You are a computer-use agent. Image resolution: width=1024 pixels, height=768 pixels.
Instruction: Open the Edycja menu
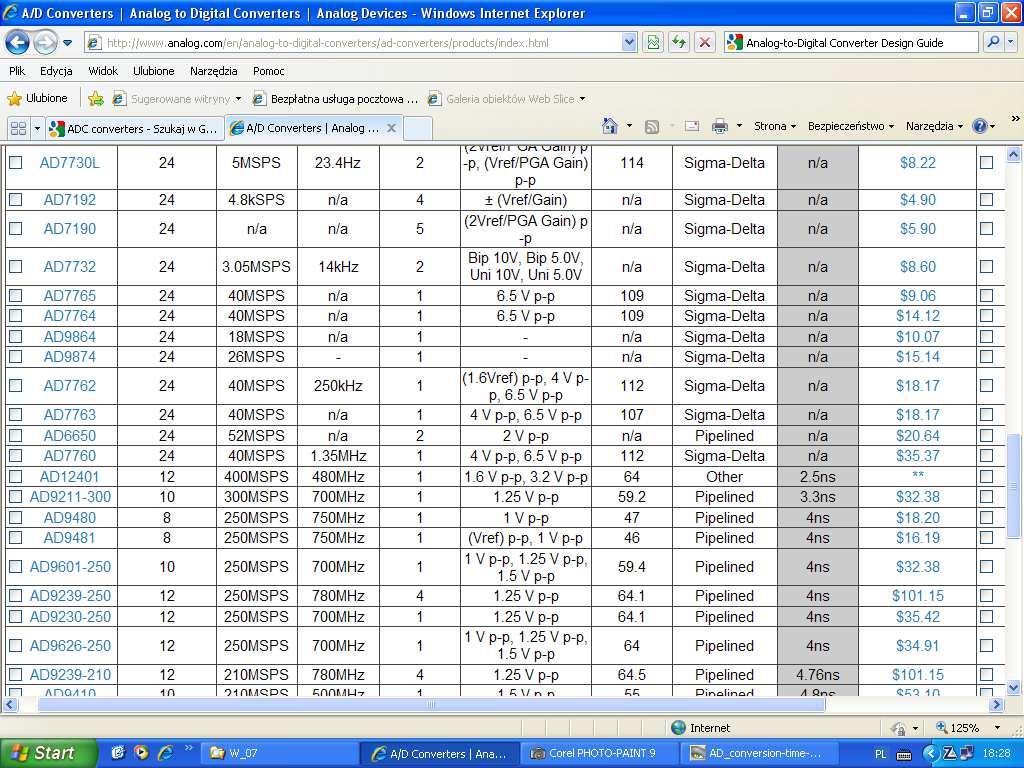(x=56, y=71)
